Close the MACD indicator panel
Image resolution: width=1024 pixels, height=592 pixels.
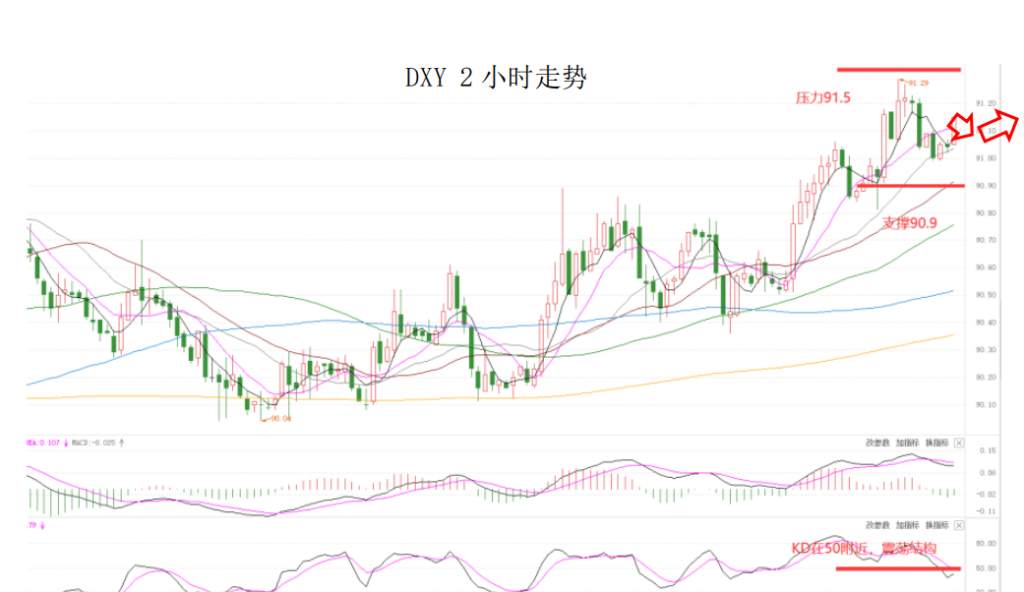959,443
